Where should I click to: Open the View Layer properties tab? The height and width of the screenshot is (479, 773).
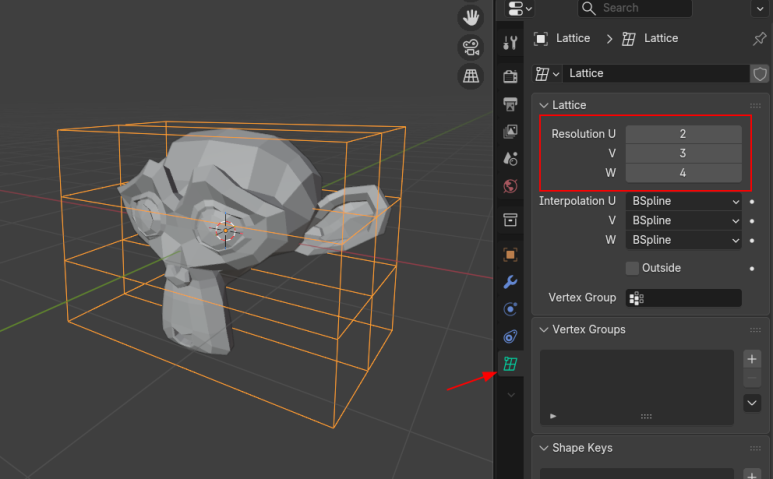coord(510,132)
